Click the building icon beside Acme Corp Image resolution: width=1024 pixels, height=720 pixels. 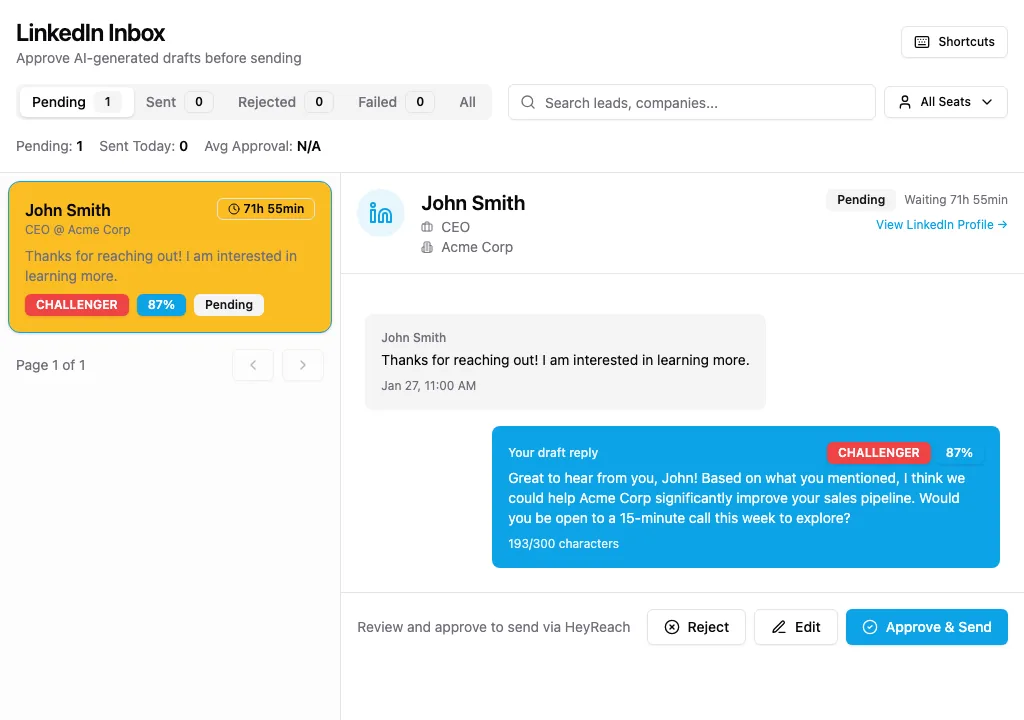(x=427, y=247)
